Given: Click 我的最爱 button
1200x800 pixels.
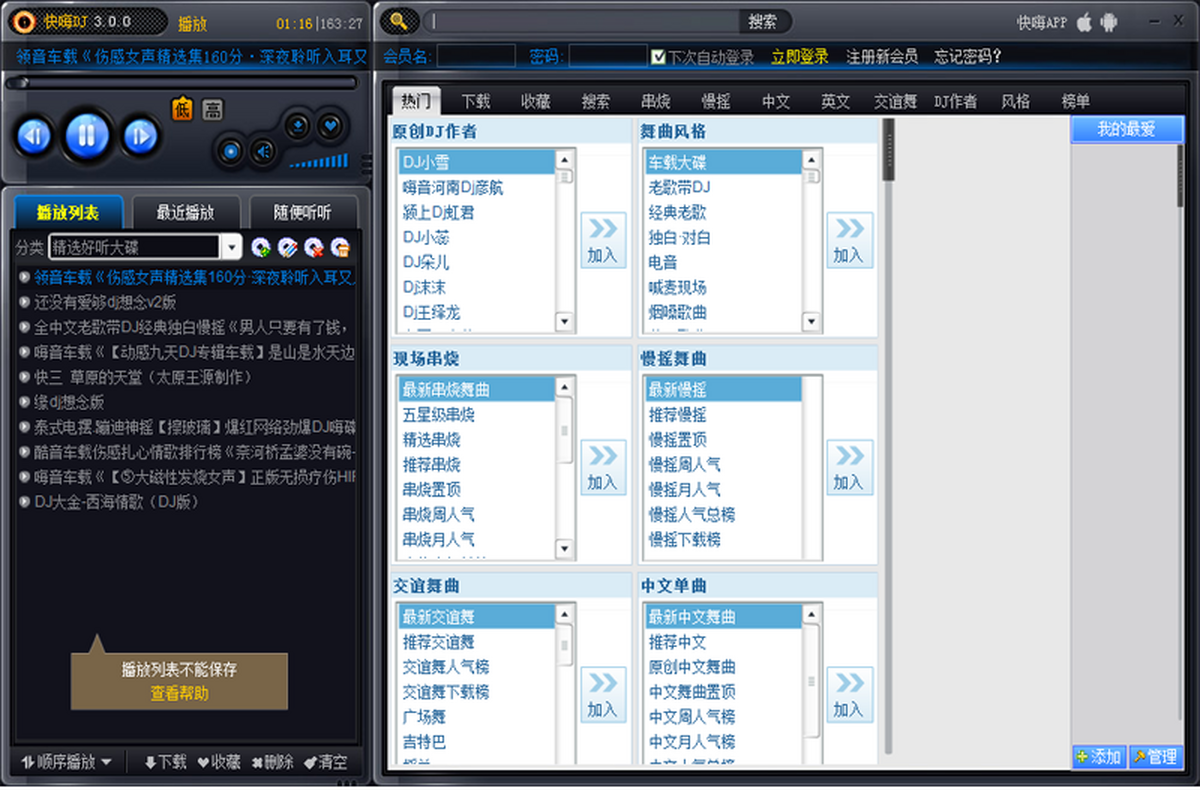Looking at the screenshot, I should pyautogui.click(x=1126, y=129).
